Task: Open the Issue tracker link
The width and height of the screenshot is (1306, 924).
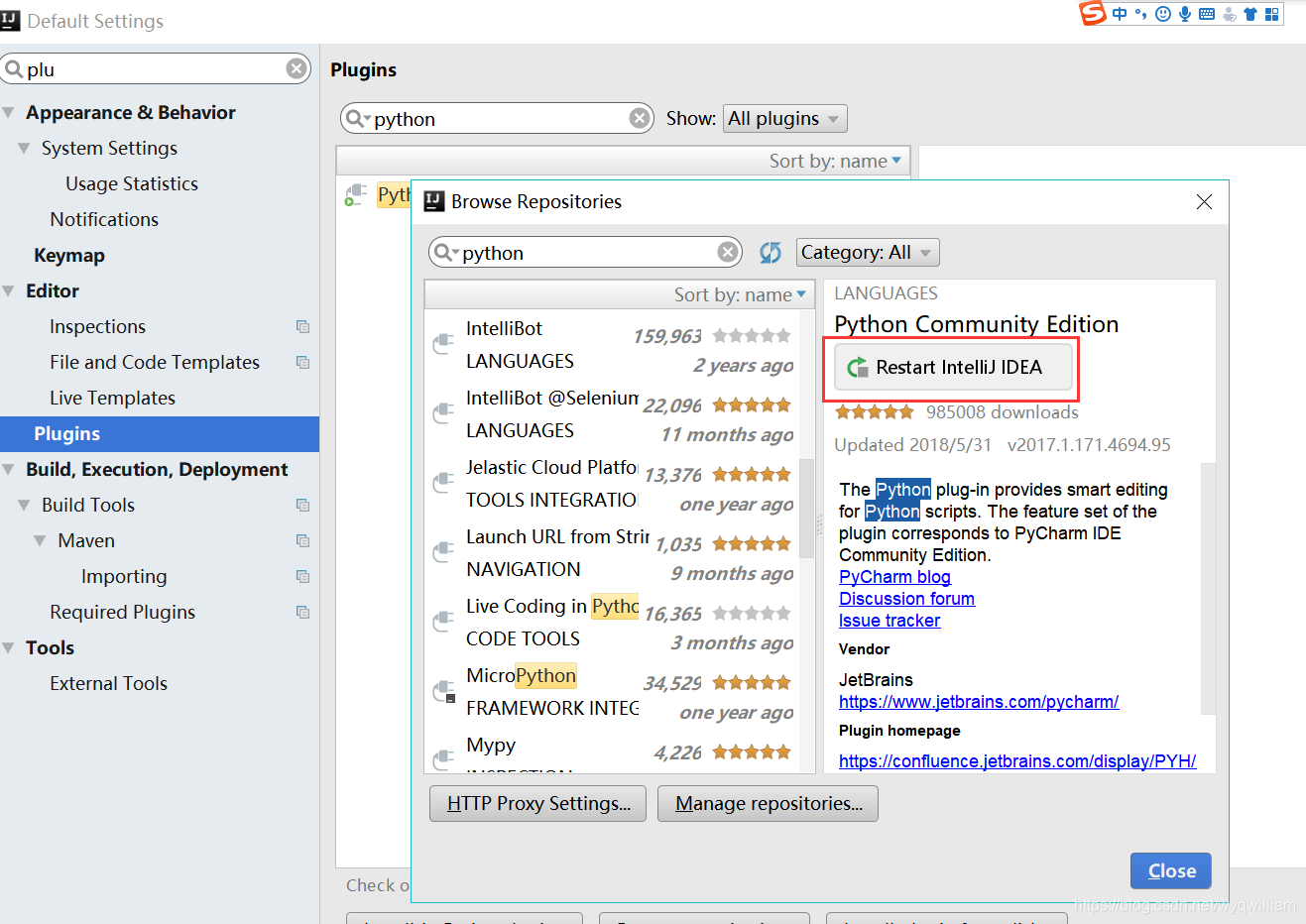Action: tap(890, 621)
